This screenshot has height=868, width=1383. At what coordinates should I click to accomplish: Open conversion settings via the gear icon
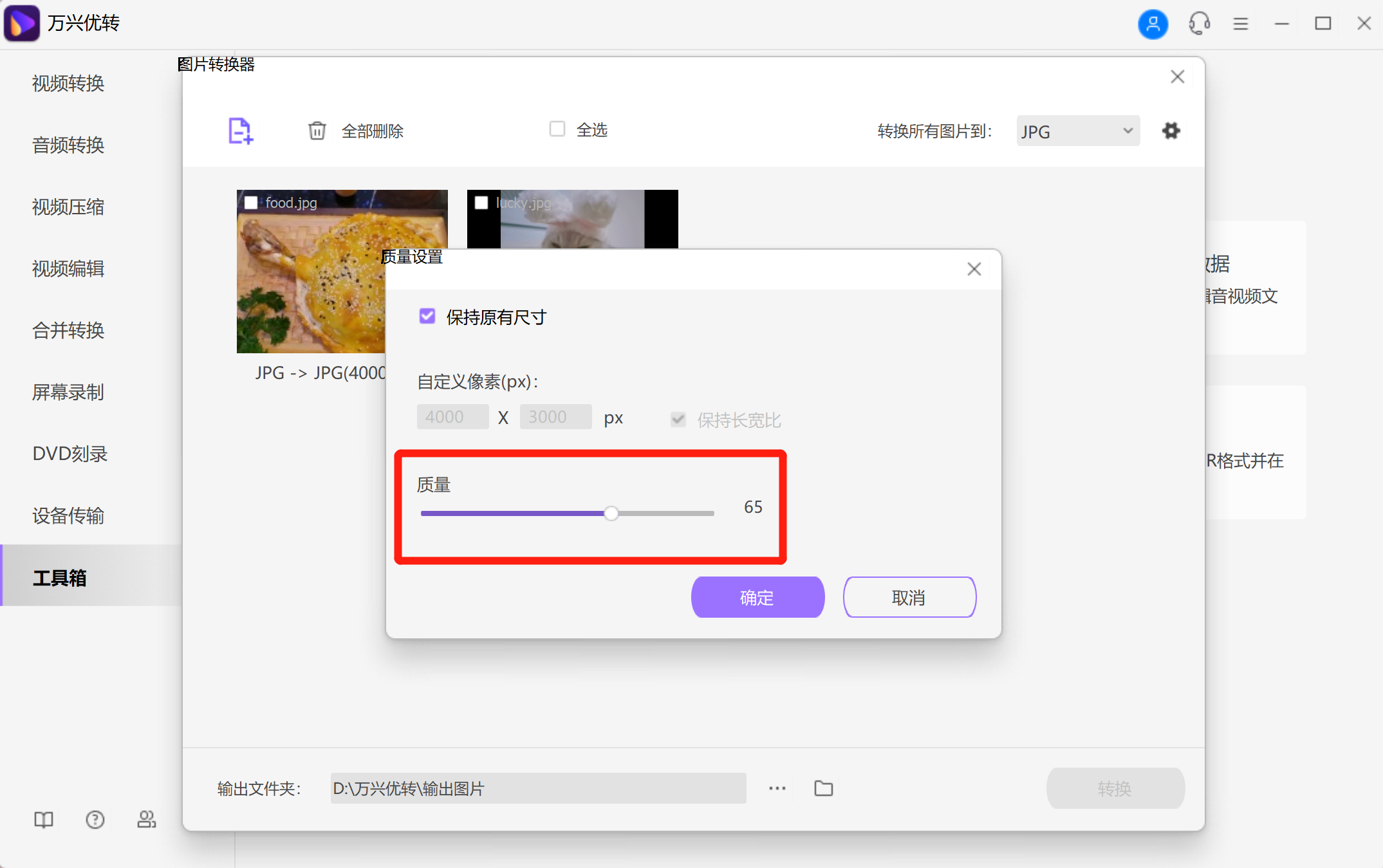pos(1171,131)
